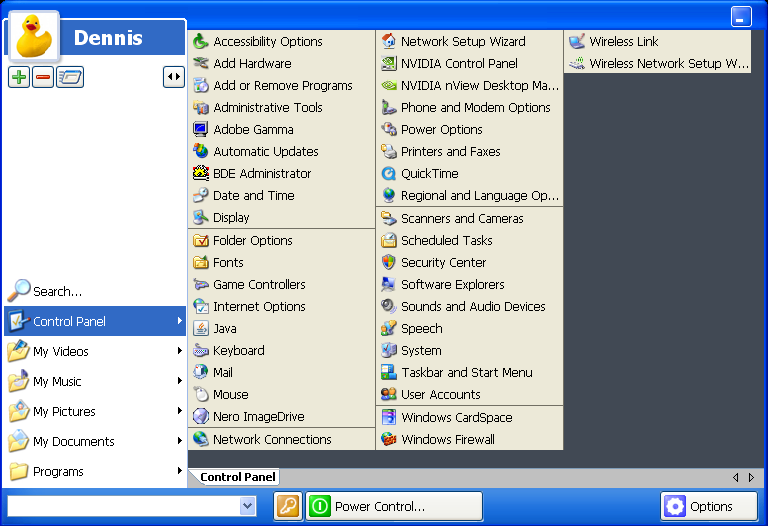Viewport: 768px width, 526px height.
Task: Click the orange key button
Action: 288,506
